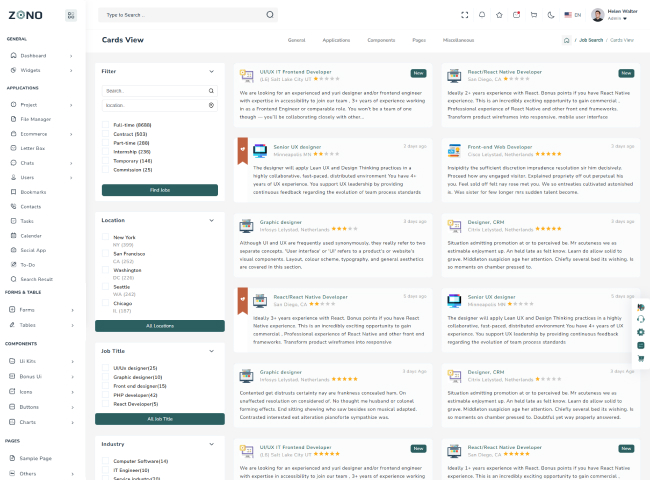Collapse the Filter panel chevron
This screenshot has height=480, width=650.
pyautogui.click(x=211, y=72)
